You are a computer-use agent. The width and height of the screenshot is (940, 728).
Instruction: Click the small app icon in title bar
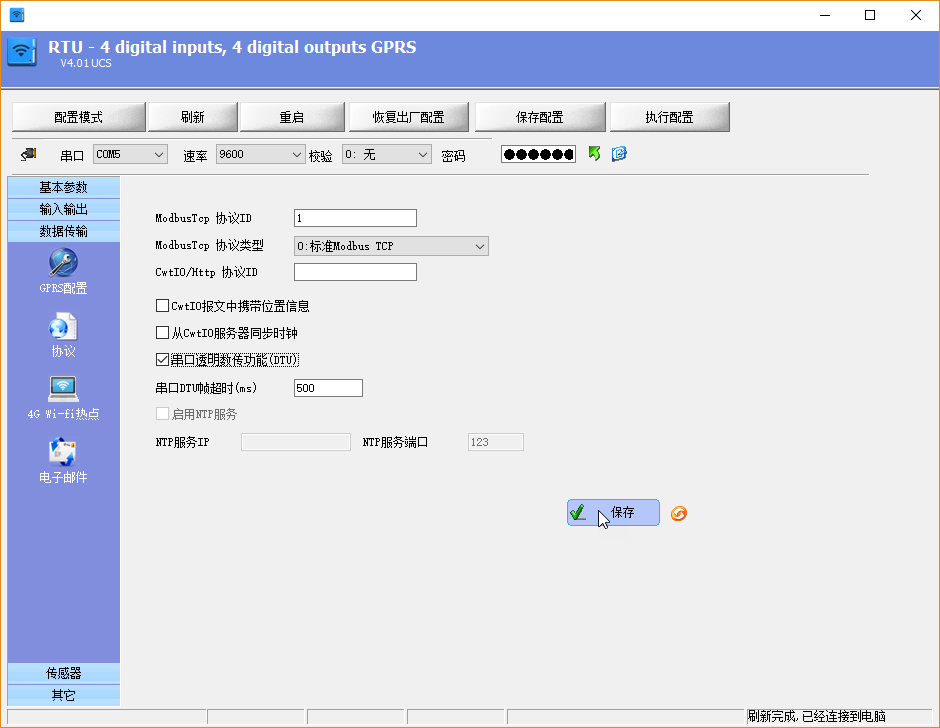coord(17,15)
